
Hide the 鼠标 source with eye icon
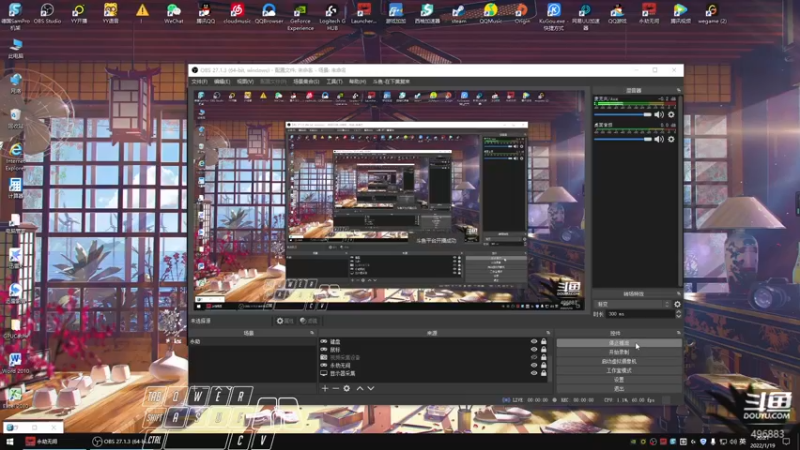(534, 349)
